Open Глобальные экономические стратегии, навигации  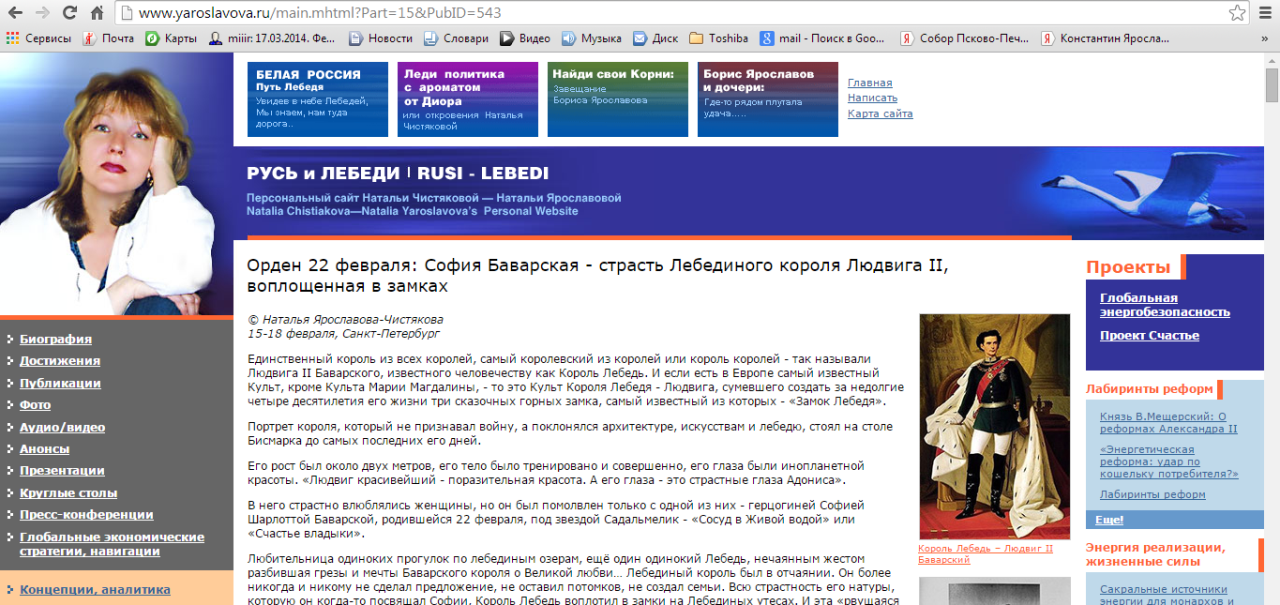pyautogui.click(x=112, y=544)
